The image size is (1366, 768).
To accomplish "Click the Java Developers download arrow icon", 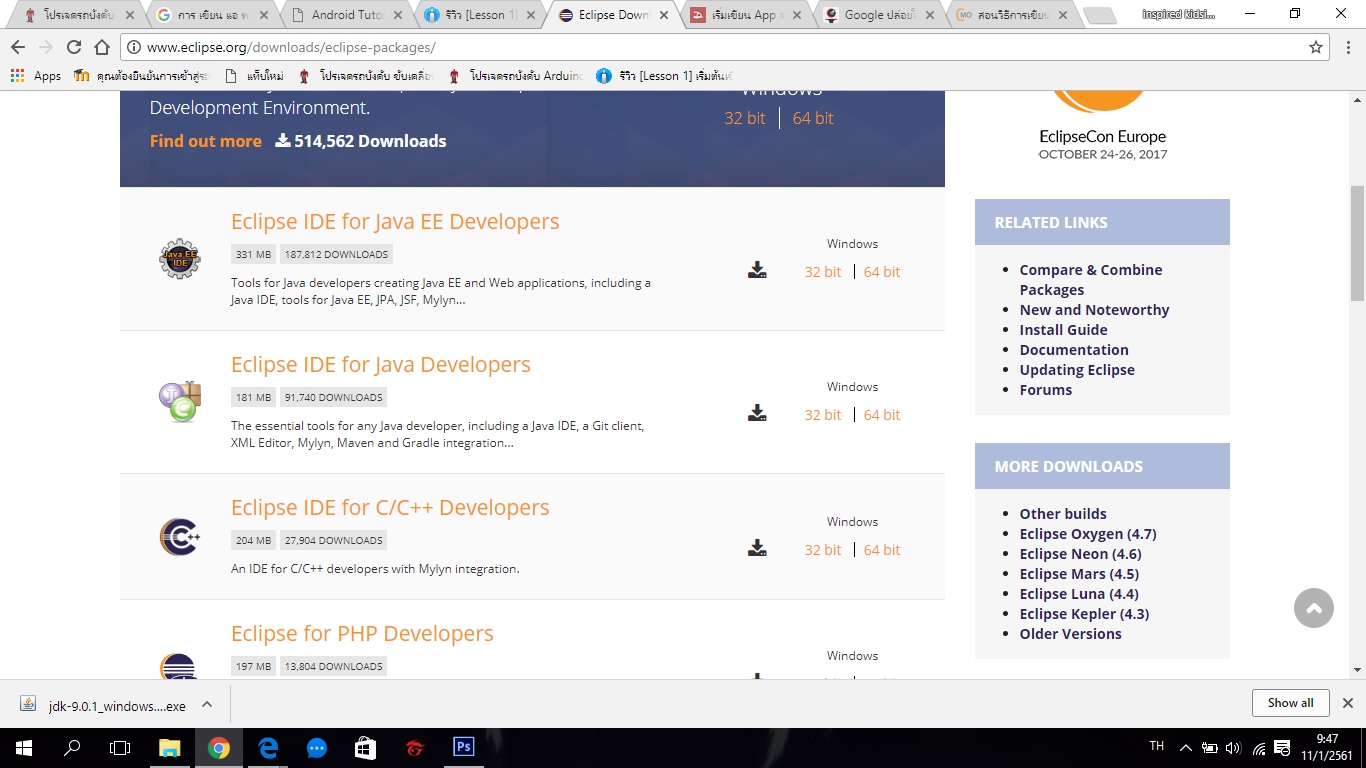I will coord(757,413).
